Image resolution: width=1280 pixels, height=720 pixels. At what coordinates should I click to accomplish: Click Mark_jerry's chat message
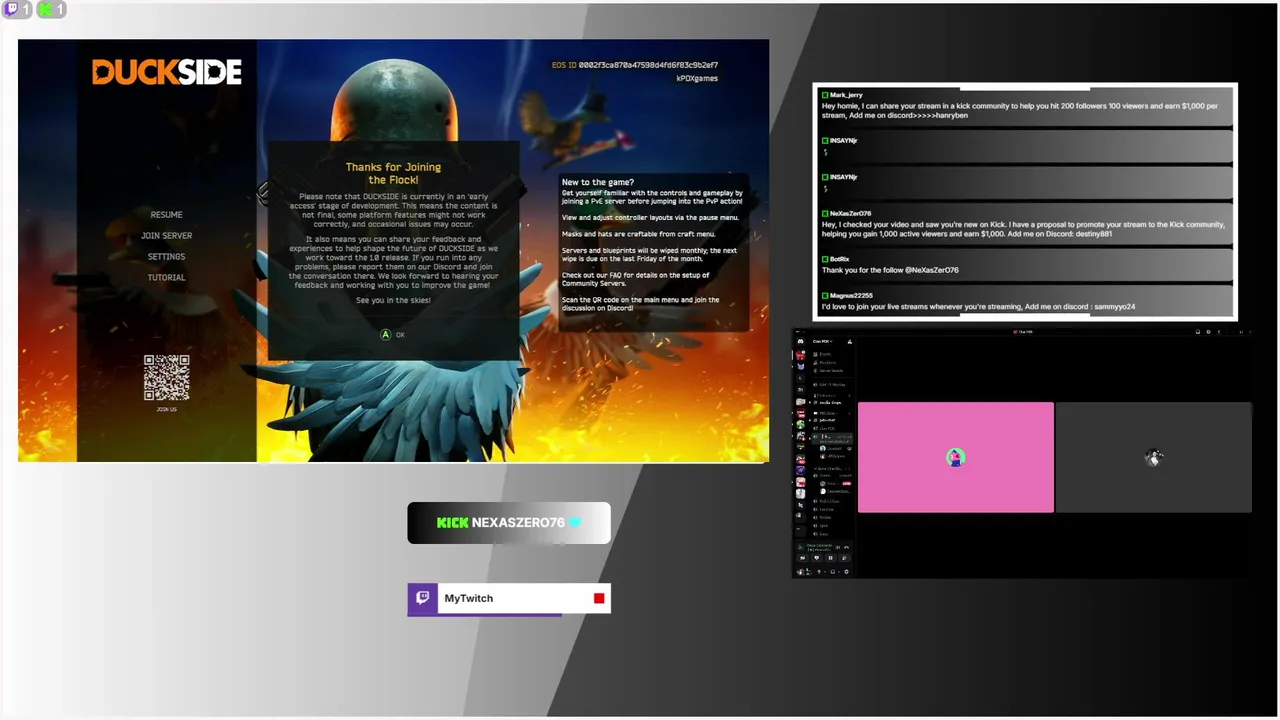pyautogui.click(x=1025, y=105)
